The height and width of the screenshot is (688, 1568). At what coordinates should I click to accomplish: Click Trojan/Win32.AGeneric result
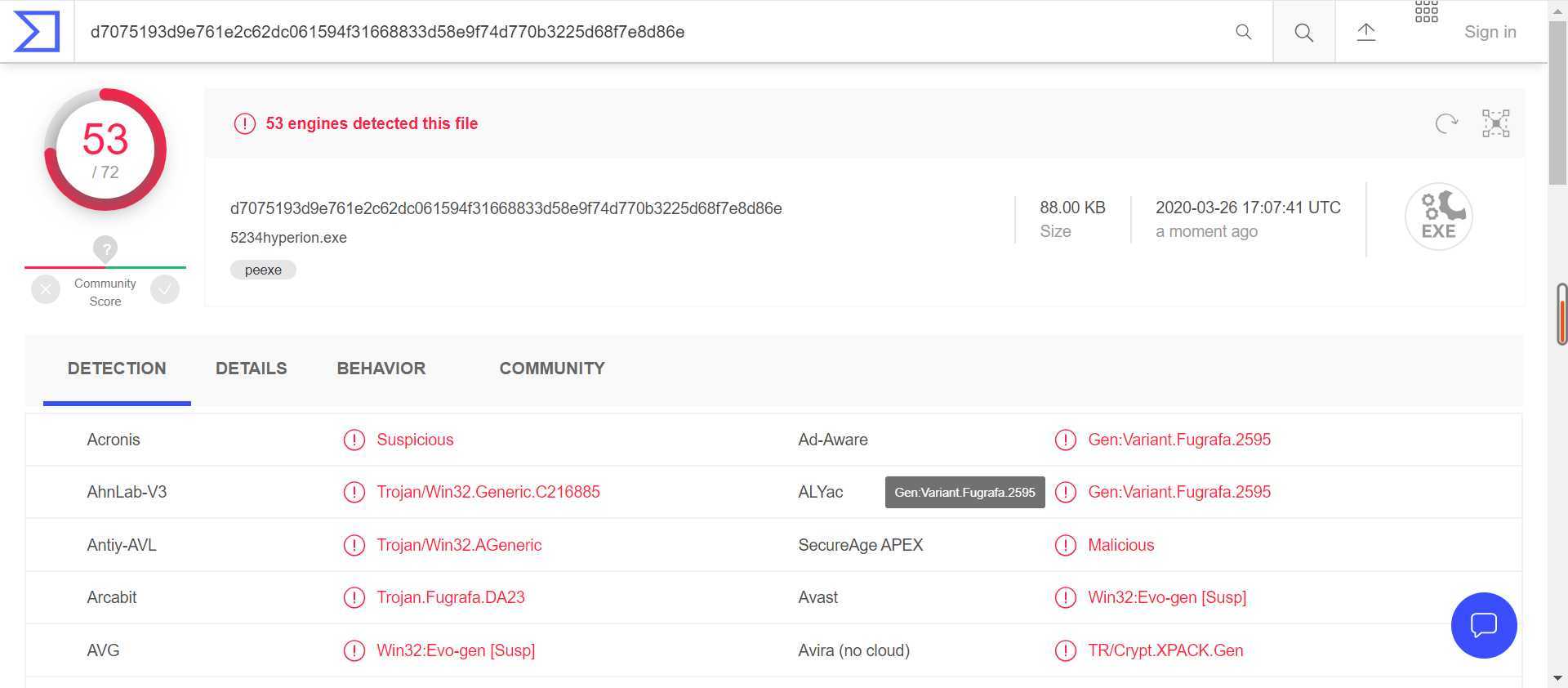pyautogui.click(x=459, y=545)
